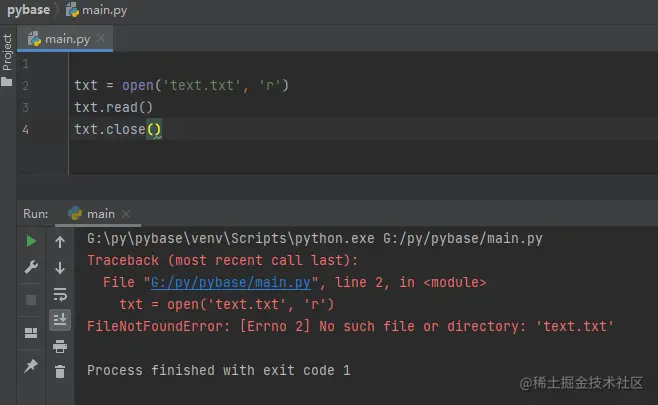The height and width of the screenshot is (405, 658).
Task: Click the FileNotFoundError message line
Action: (350, 326)
